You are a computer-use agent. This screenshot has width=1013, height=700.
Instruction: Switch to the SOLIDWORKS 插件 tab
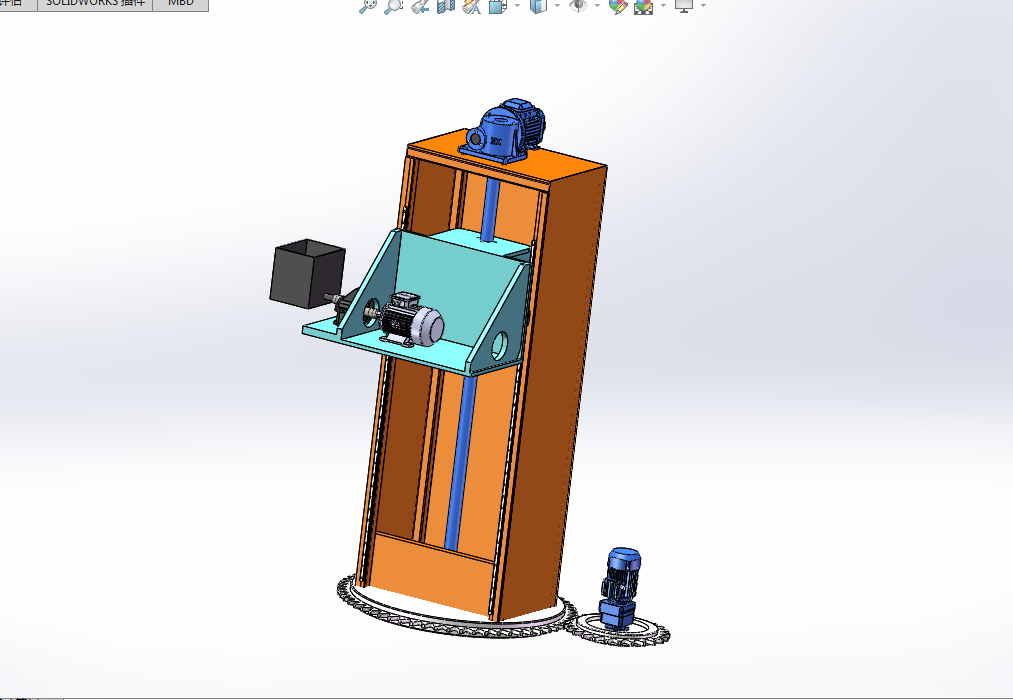pos(95,4)
